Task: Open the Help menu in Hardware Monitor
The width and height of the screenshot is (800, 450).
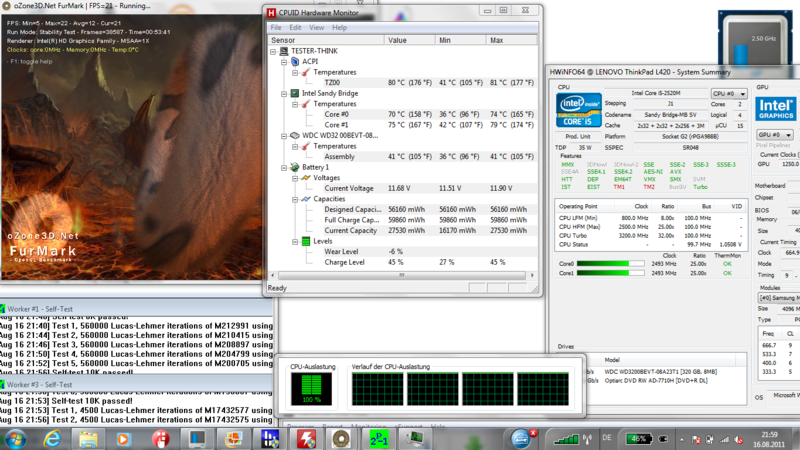Action: tap(339, 28)
